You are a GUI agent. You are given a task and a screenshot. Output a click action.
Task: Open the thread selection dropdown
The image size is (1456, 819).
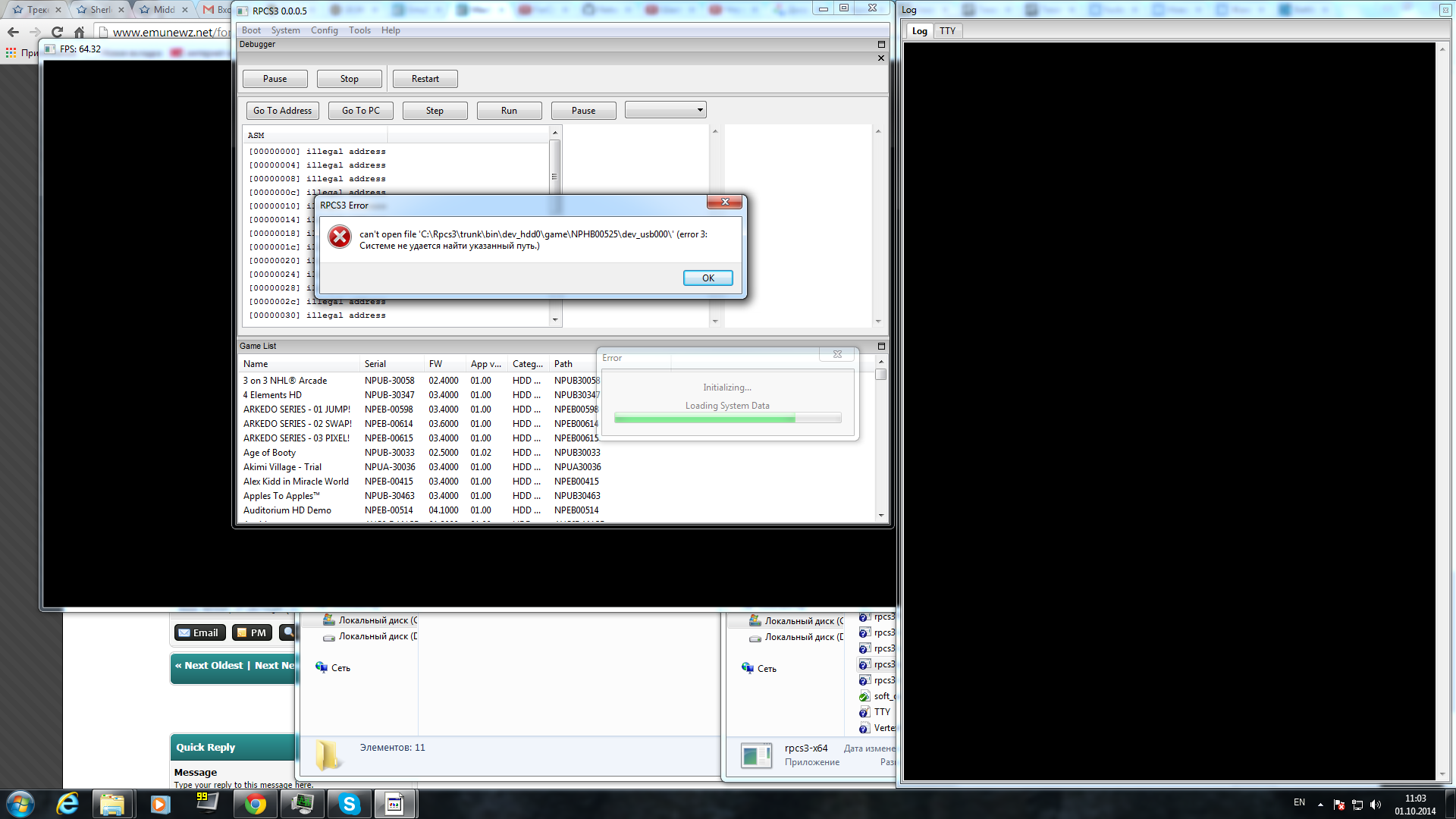click(665, 110)
